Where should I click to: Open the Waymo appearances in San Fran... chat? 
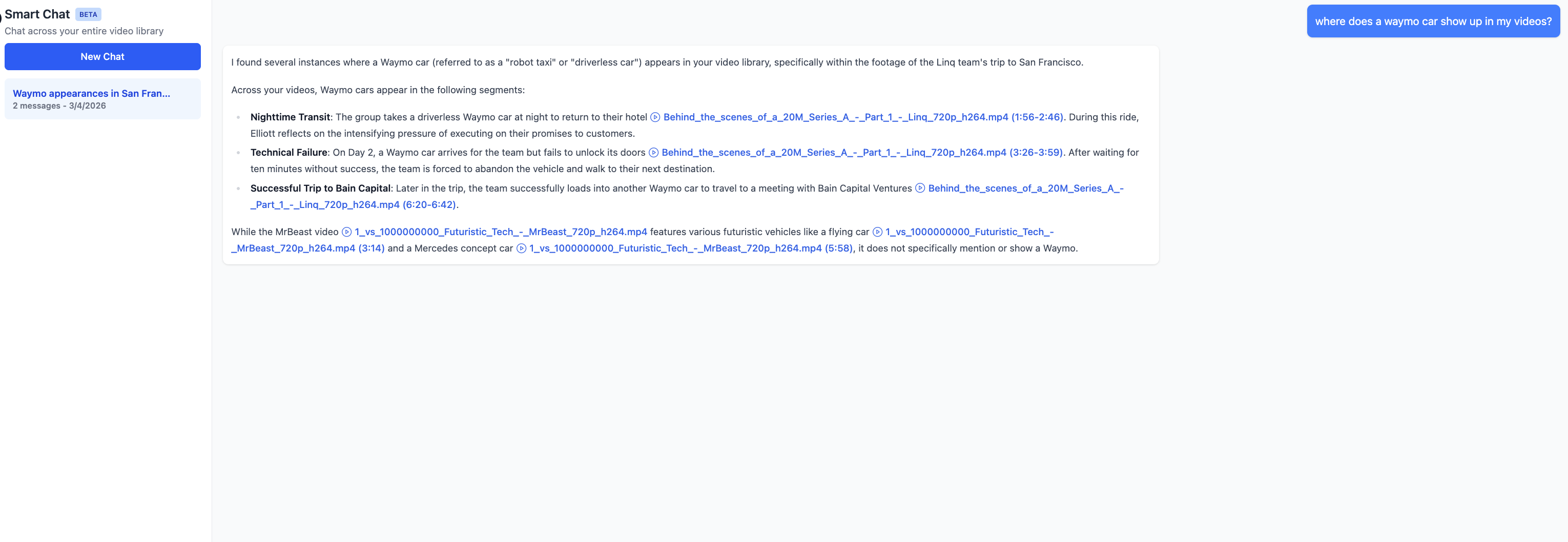pos(102,98)
